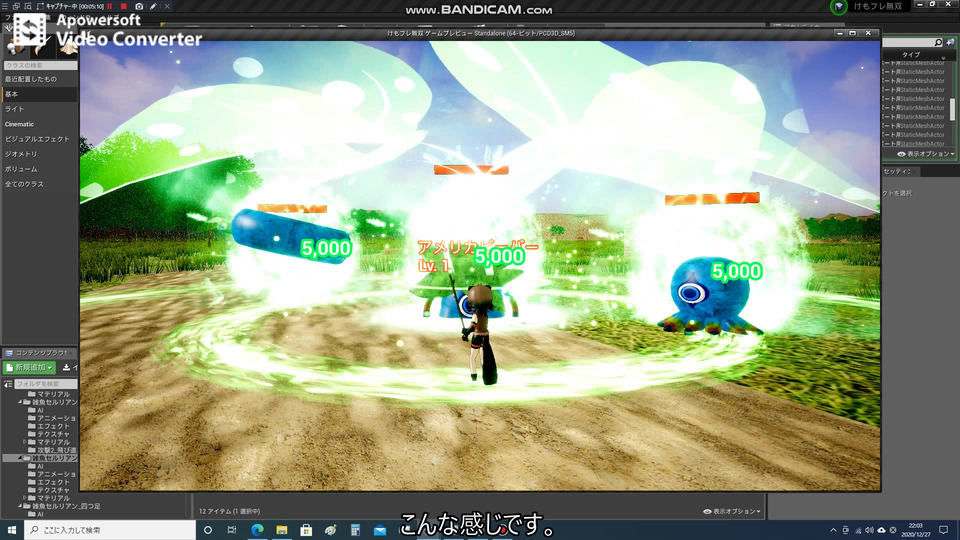Select the landscape mode icon

[x=66, y=48]
